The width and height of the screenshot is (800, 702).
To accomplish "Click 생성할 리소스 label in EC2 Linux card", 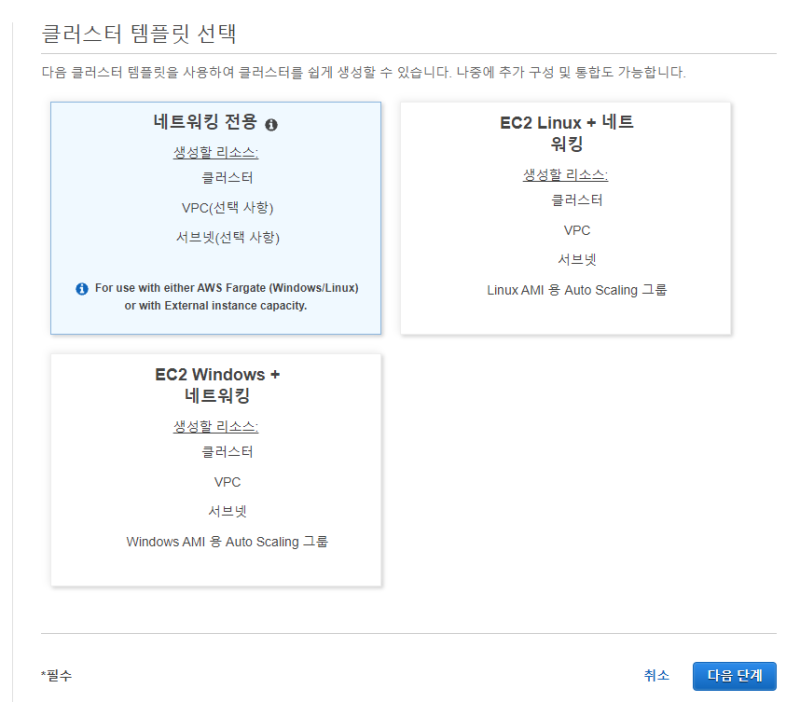I will pos(565,175).
